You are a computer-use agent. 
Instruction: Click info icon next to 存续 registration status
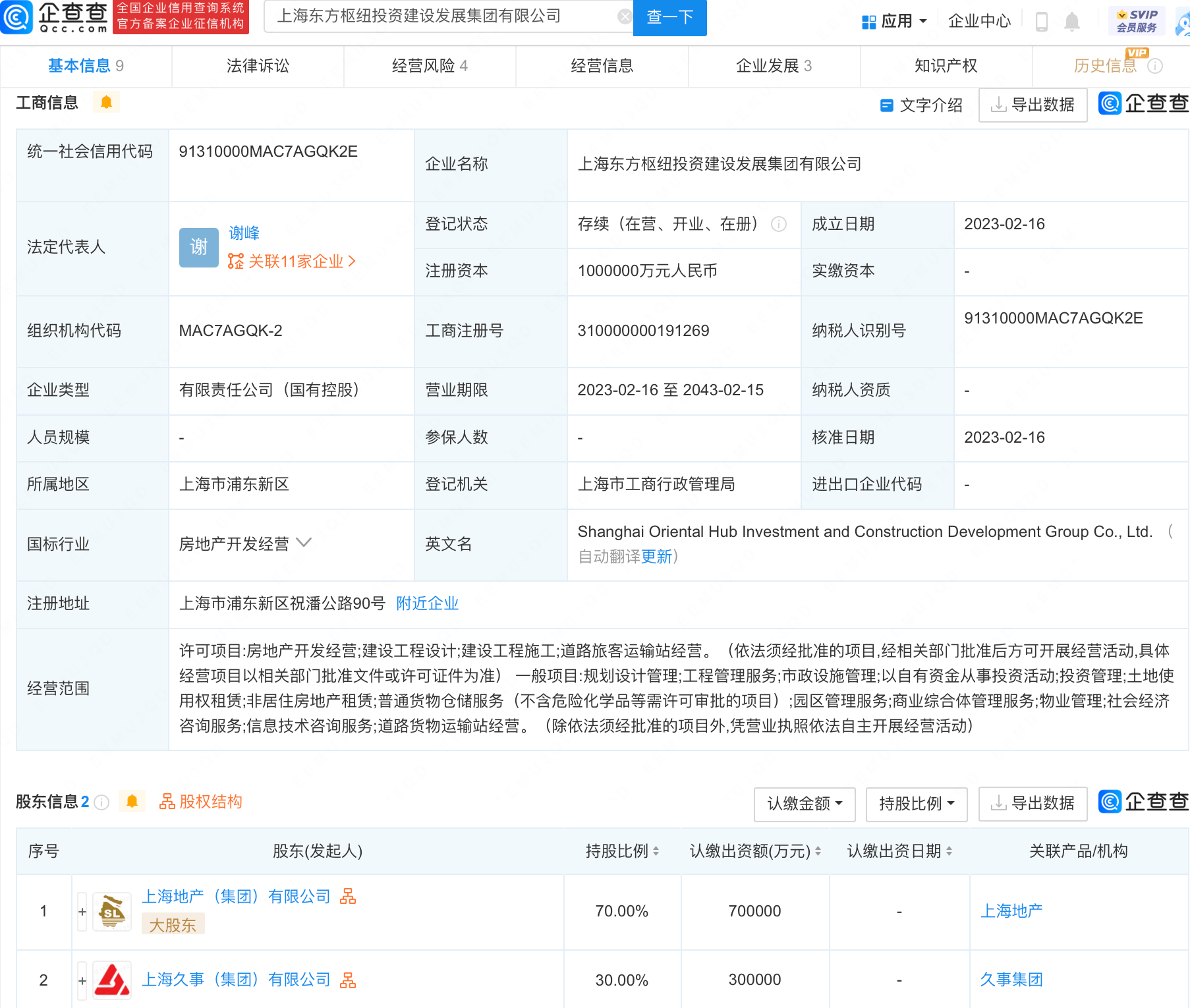click(779, 224)
